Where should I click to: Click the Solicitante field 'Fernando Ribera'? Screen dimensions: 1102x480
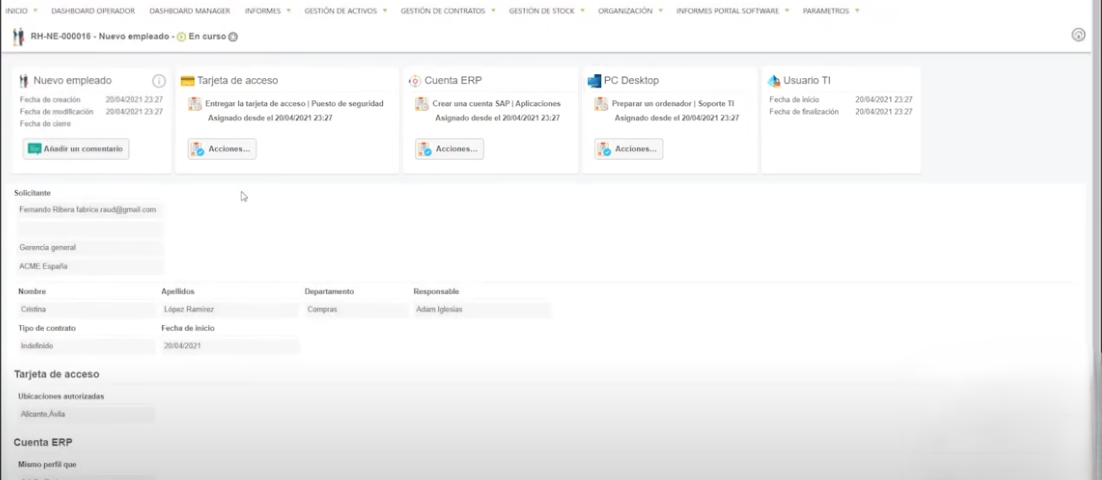point(90,209)
